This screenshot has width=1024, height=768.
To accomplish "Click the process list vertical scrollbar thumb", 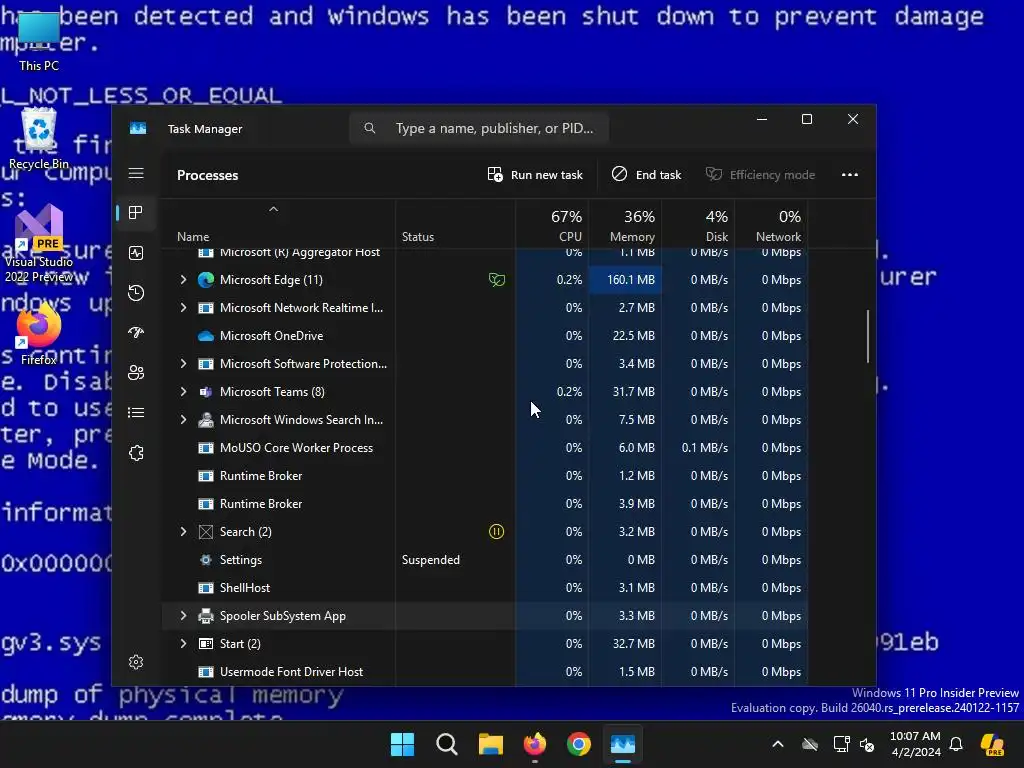I will (x=868, y=336).
